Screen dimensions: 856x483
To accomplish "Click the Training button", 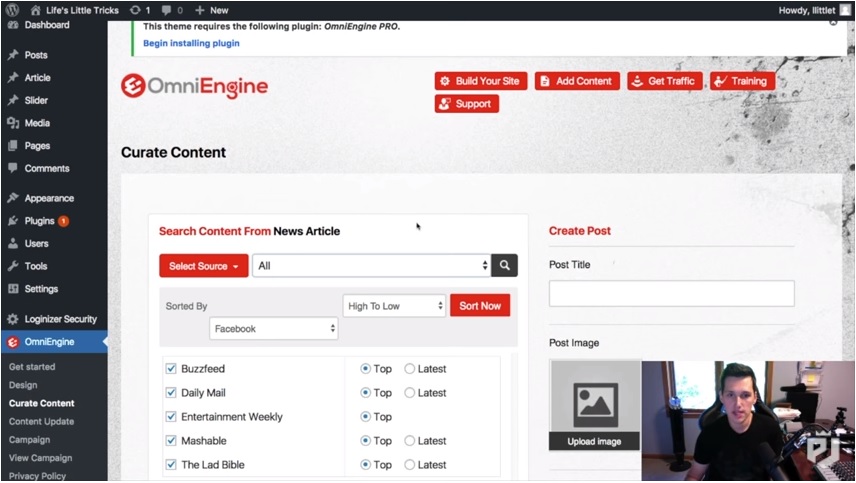I will pos(742,81).
